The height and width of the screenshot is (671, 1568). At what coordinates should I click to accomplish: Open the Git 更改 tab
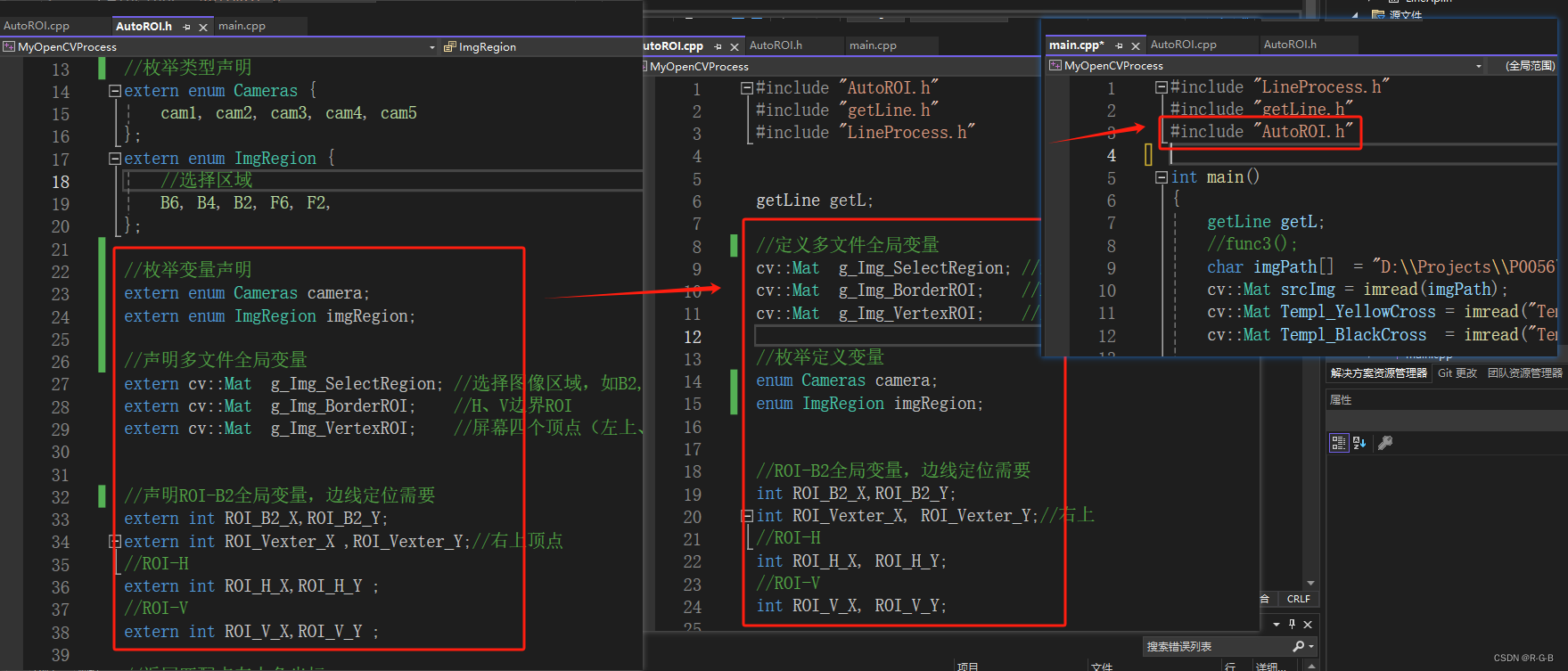point(1457,373)
